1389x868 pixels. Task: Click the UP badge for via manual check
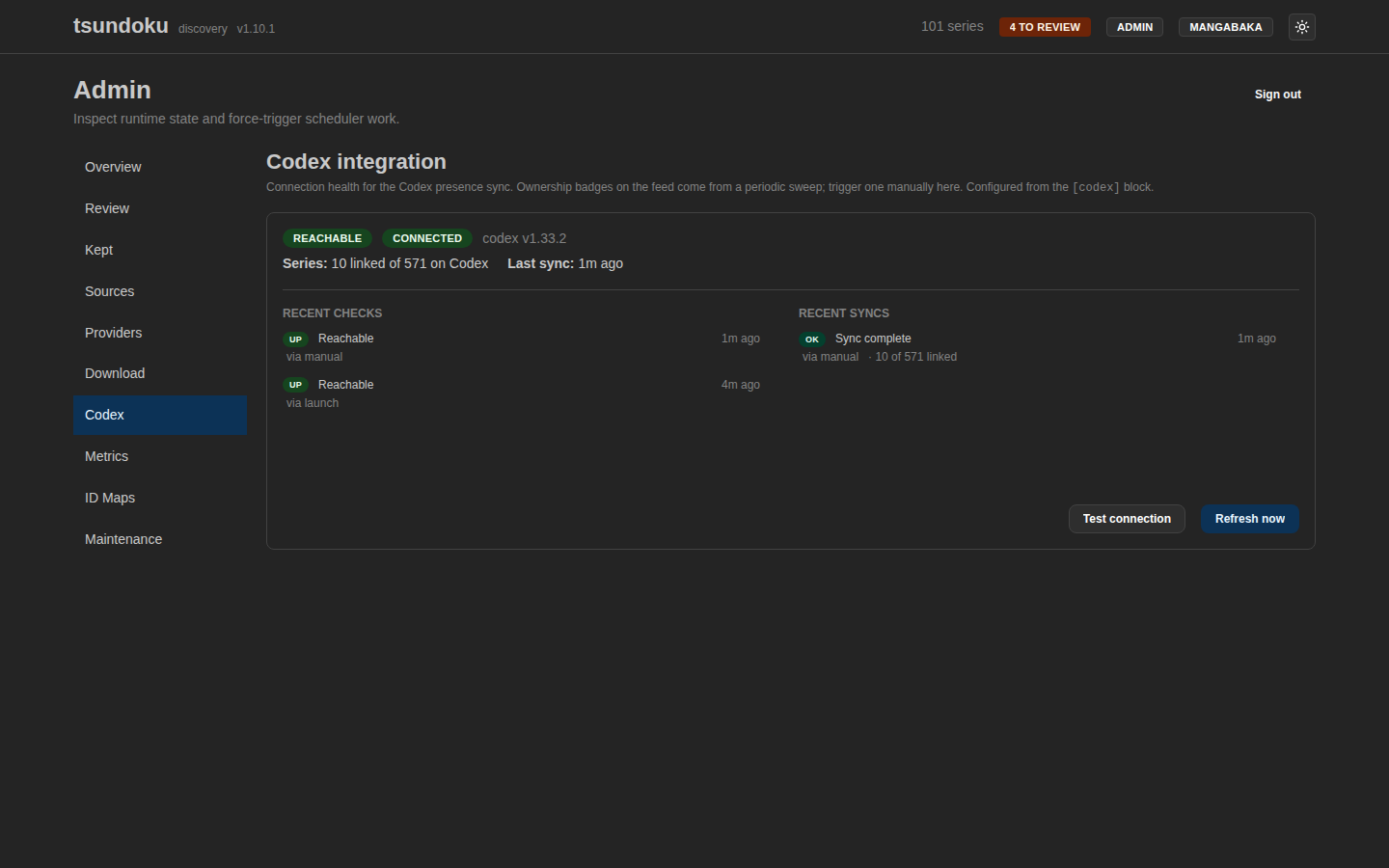pyautogui.click(x=295, y=339)
